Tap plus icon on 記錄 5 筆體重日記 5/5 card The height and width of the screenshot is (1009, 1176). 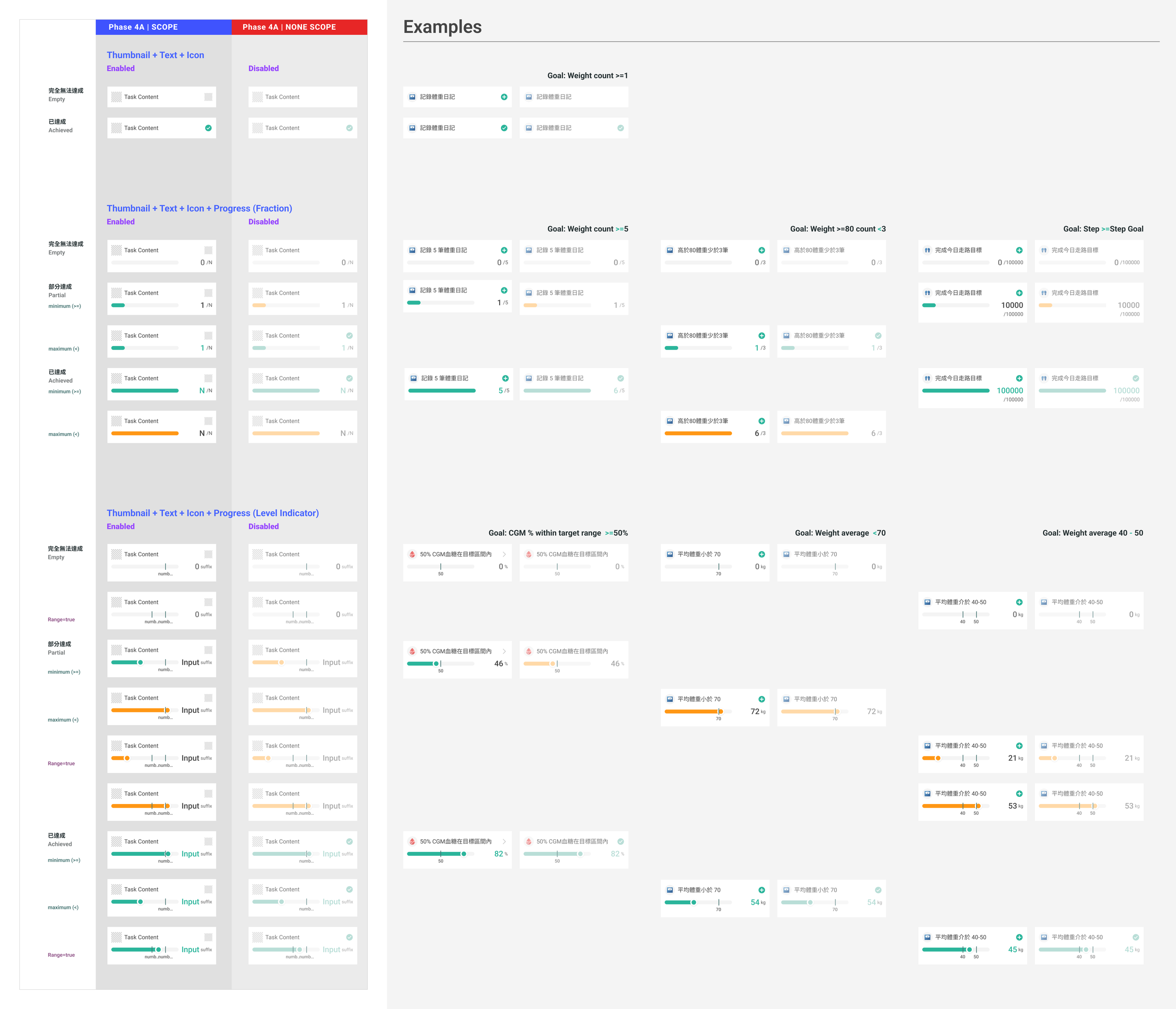505,378
